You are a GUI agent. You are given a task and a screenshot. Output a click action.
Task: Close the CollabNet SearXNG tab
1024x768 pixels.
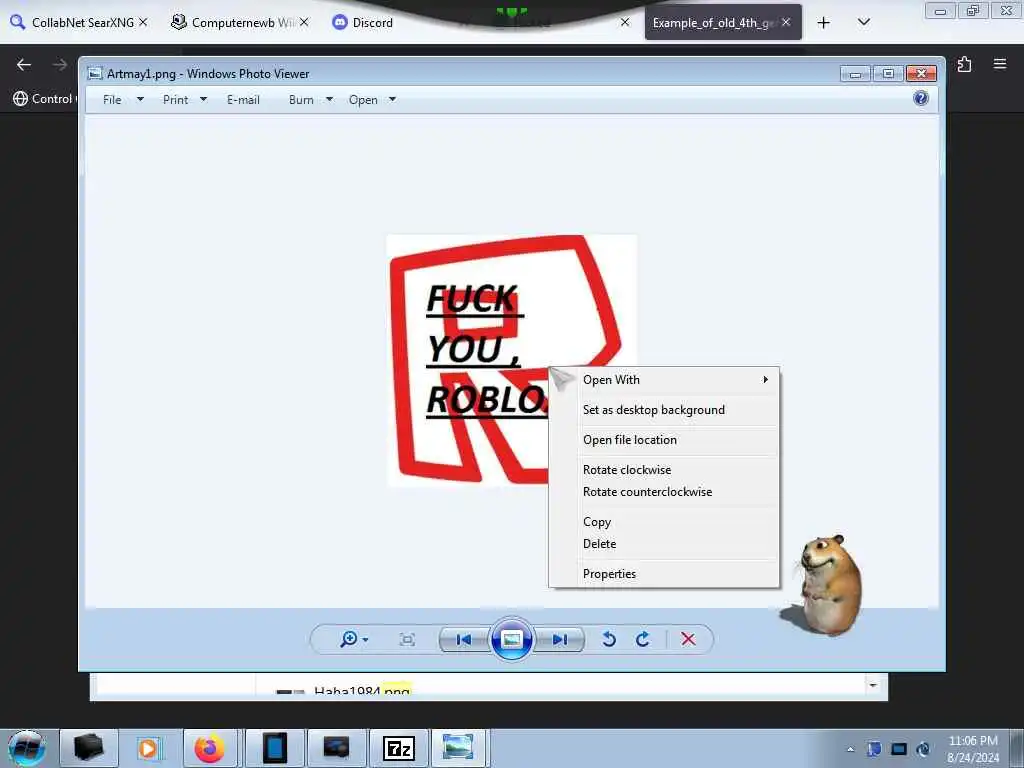tap(143, 22)
